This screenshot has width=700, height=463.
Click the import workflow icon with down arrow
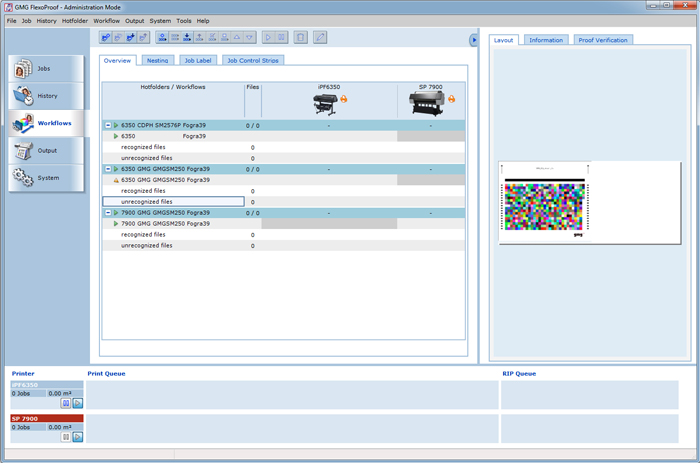(x=187, y=38)
